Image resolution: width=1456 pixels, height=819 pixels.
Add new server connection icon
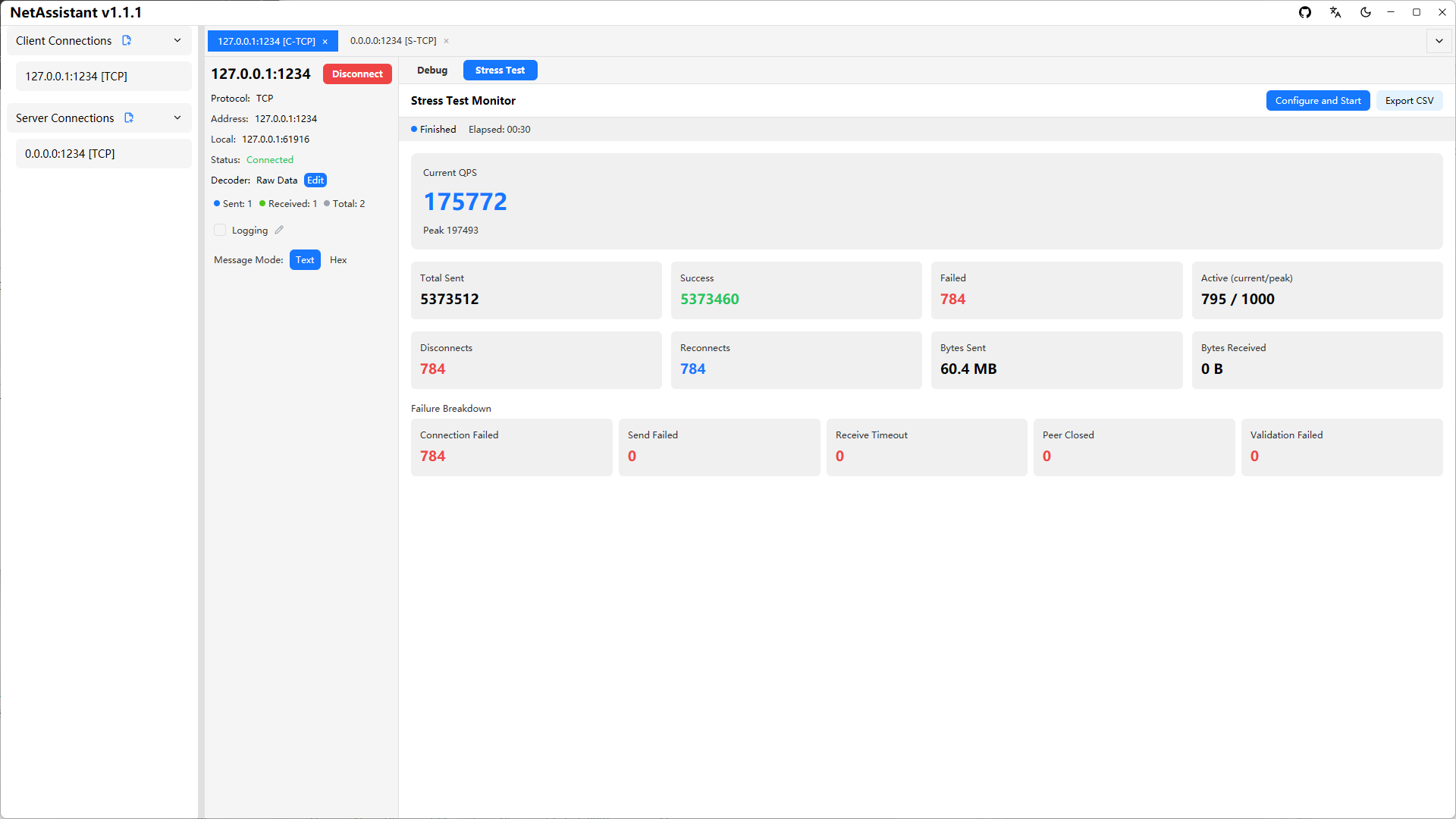coord(129,118)
